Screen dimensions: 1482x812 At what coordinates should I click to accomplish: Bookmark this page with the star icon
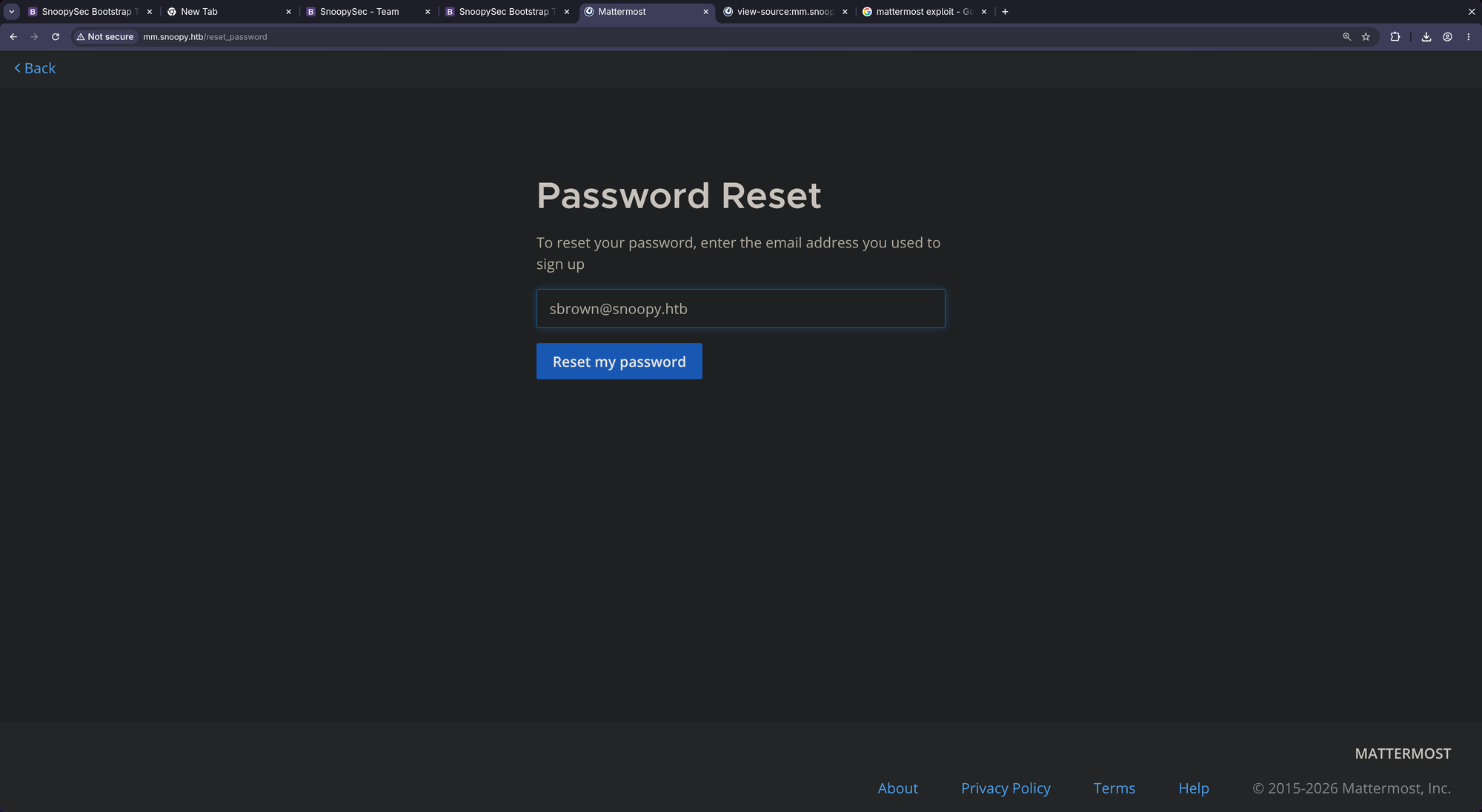click(1366, 36)
